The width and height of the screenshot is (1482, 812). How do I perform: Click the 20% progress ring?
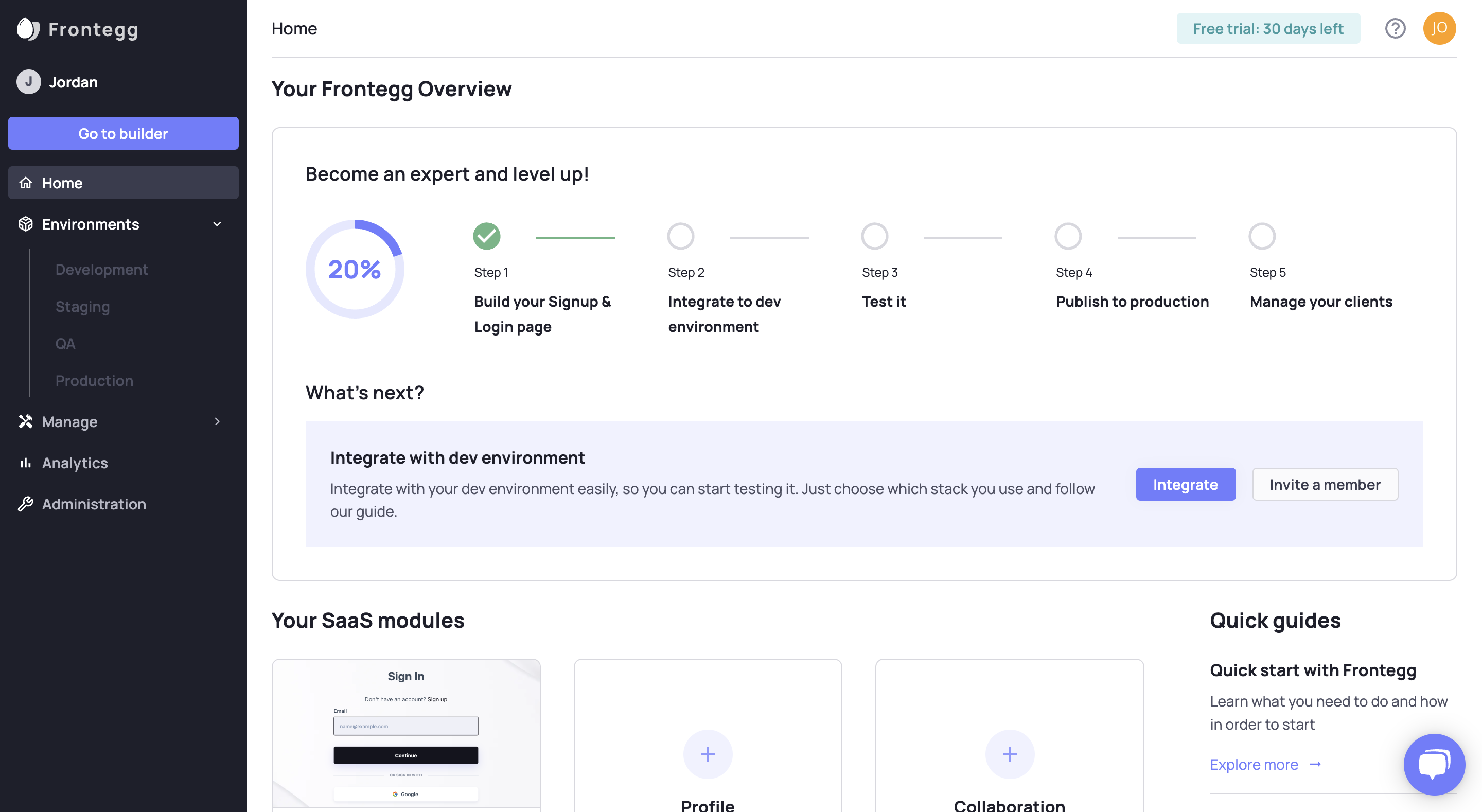355,269
